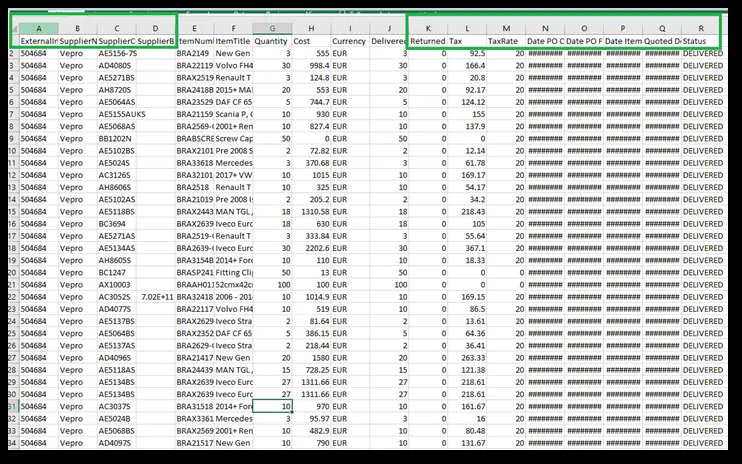Click the Screw Cap item title cell
The height and width of the screenshot is (464, 742).
click(x=233, y=139)
